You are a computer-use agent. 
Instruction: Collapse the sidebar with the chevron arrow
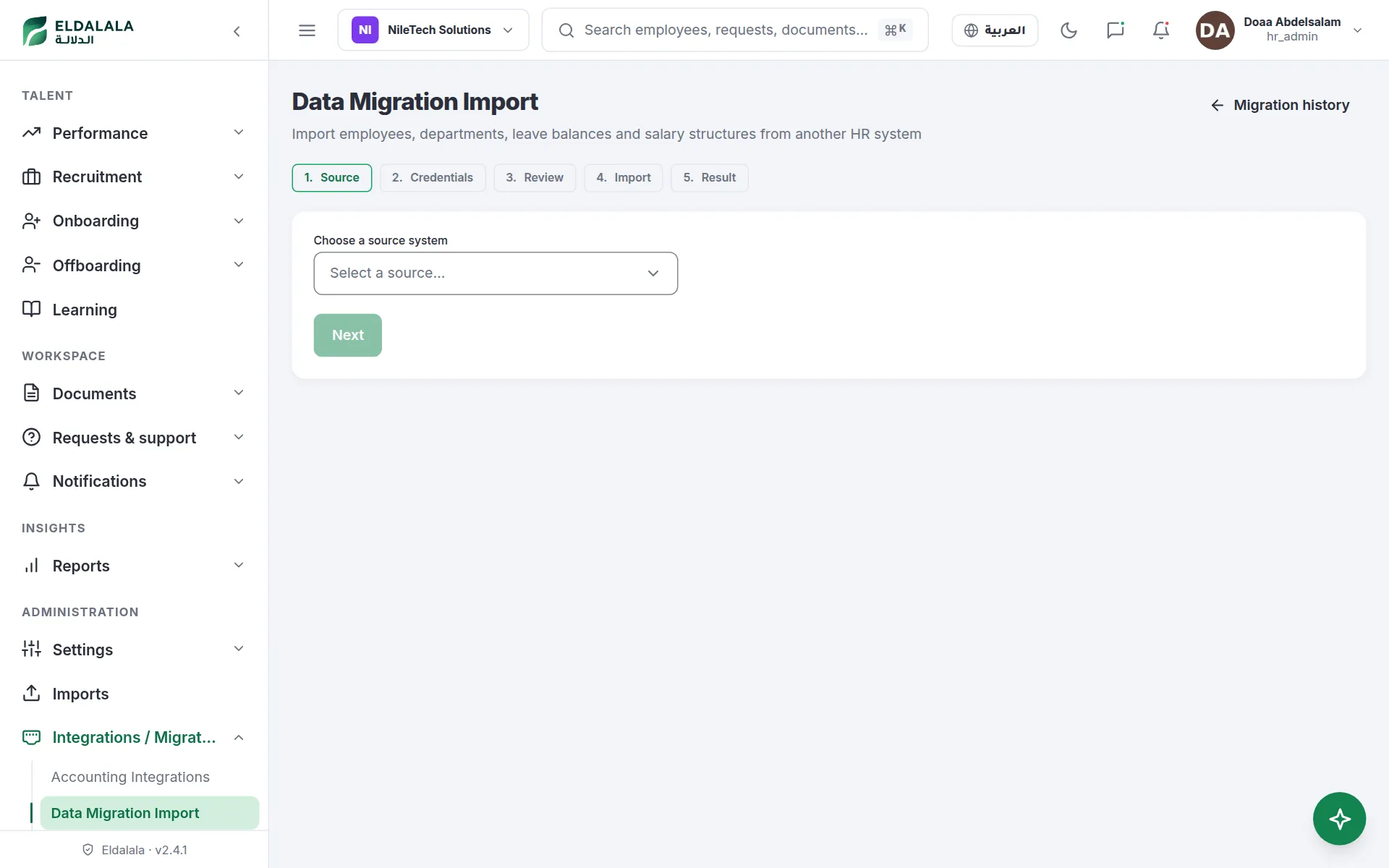pyautogui.click(x=237, y=30)
